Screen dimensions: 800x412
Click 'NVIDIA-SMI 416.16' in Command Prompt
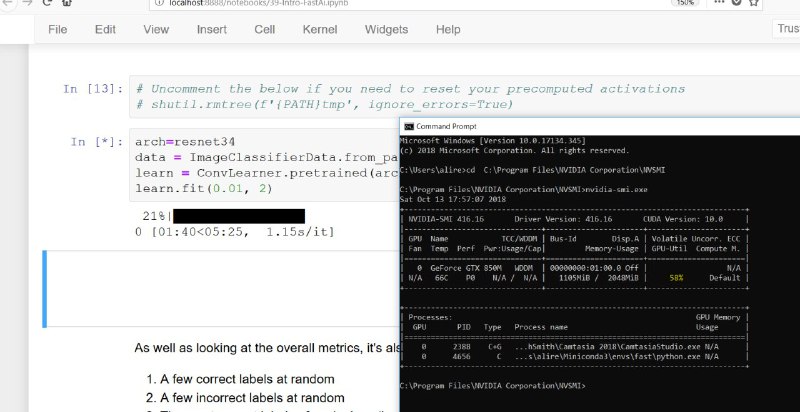(446, 219)
